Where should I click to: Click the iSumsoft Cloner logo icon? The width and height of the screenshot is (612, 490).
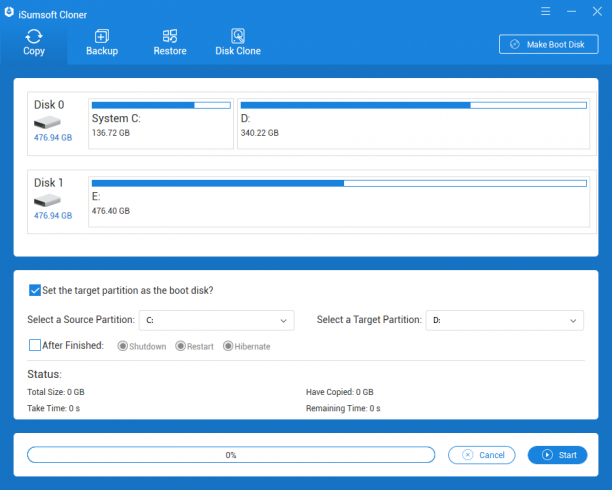[x=9, y=12]
